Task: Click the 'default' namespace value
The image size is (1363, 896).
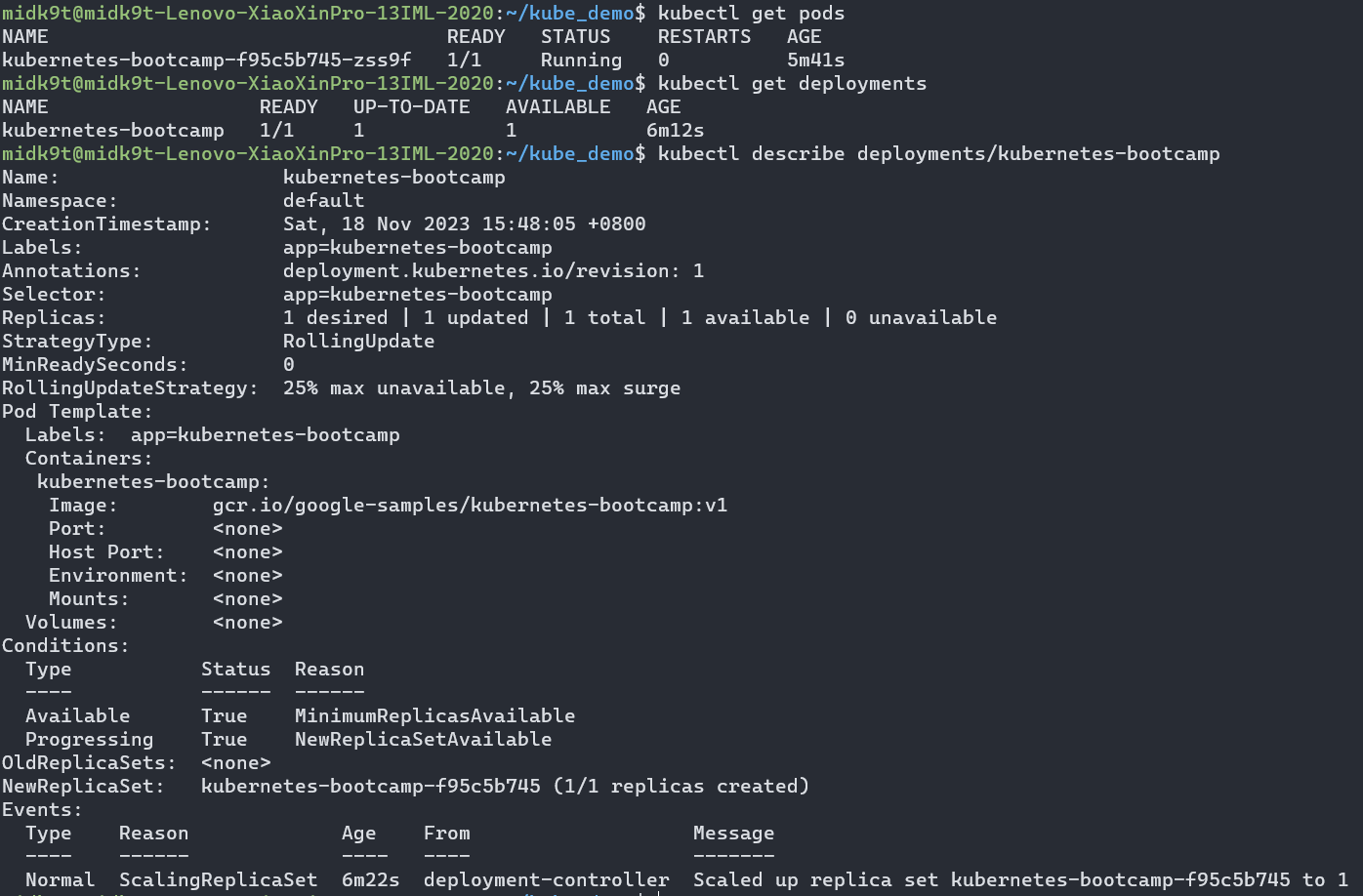Action: tap(323, 200)
